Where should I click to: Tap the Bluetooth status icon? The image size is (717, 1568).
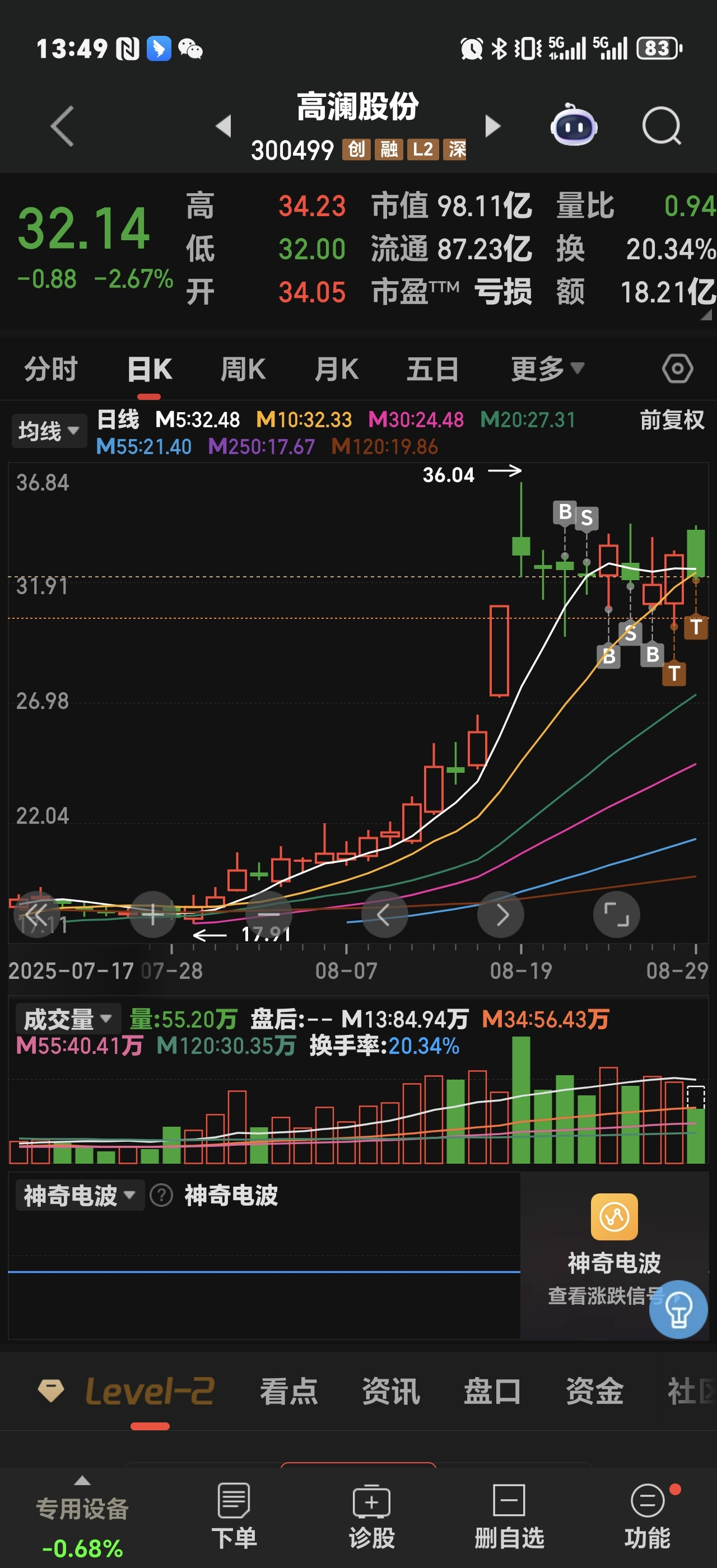coord(499,48)
